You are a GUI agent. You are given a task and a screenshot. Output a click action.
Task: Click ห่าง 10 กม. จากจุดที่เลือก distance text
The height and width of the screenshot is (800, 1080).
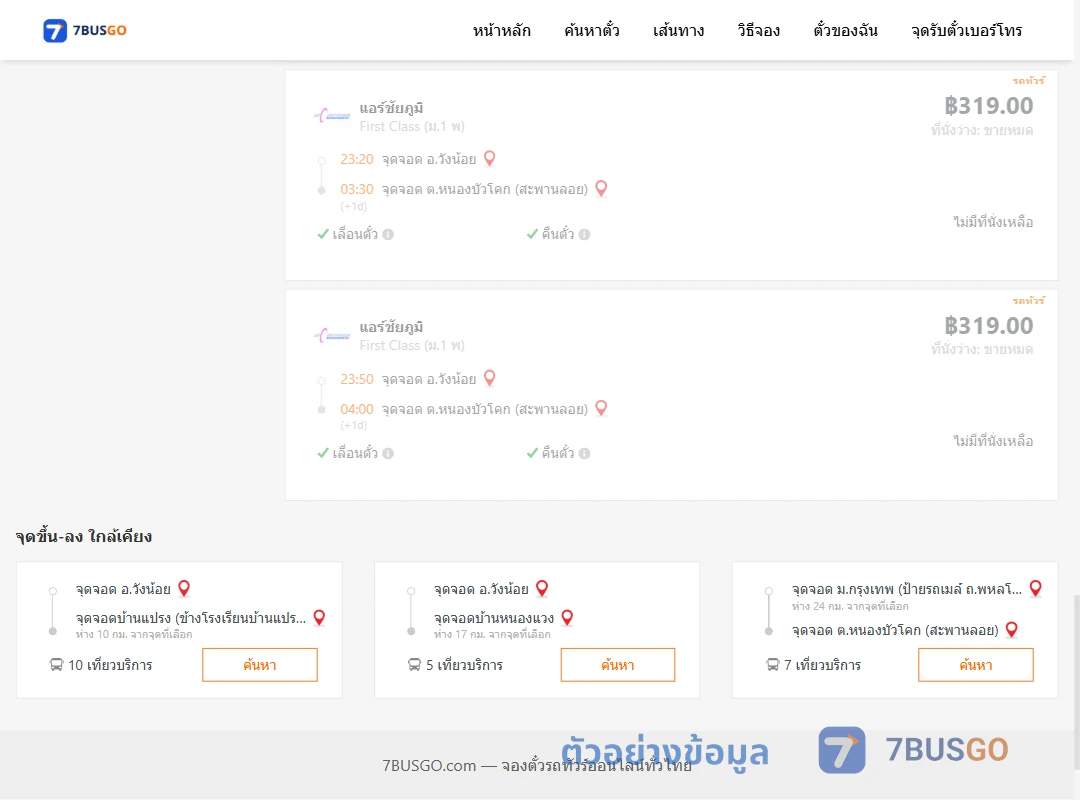point(134,634)
